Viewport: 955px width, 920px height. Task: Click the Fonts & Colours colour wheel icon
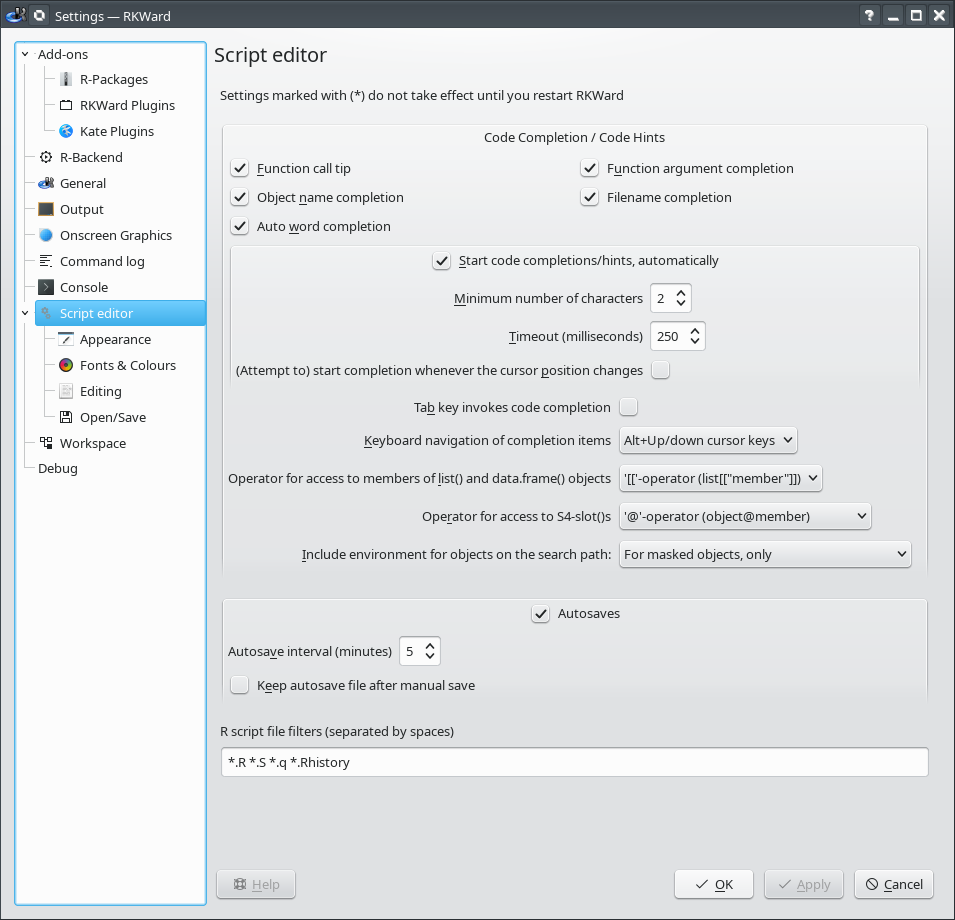click(66, 365)
